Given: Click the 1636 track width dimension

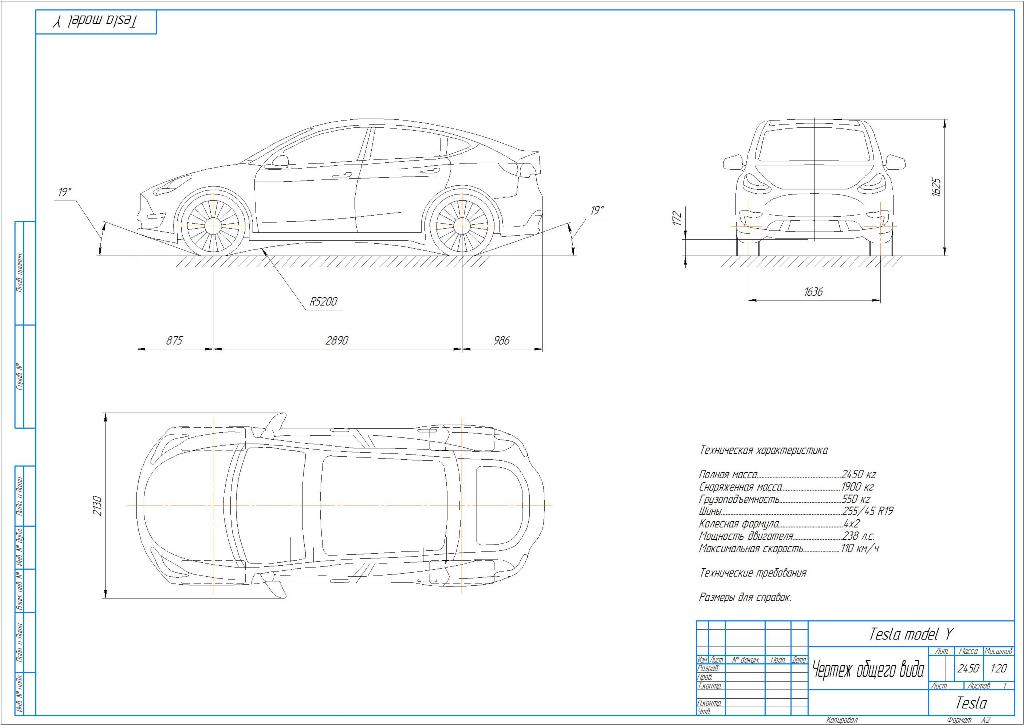Looking at the screenshot, I should tap(813, 291).
